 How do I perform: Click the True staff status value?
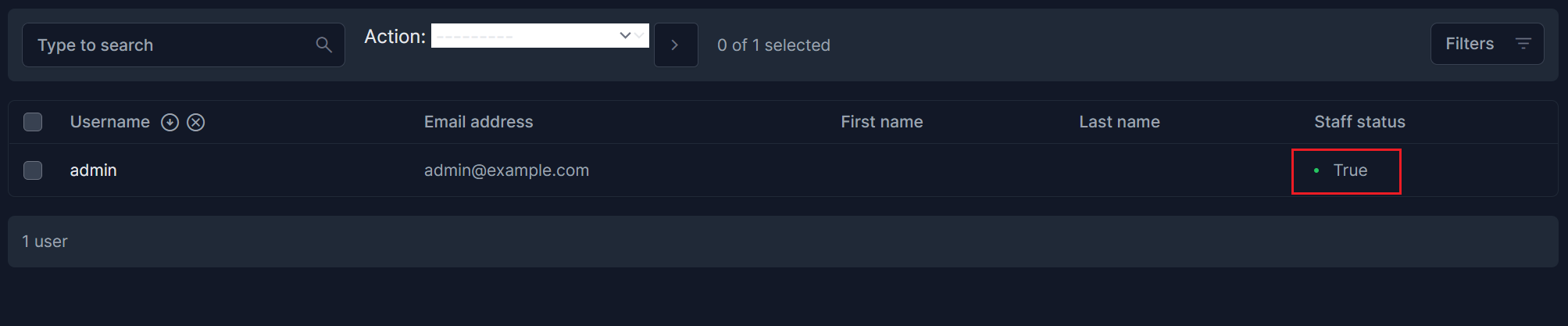(x=1350, y=170)
